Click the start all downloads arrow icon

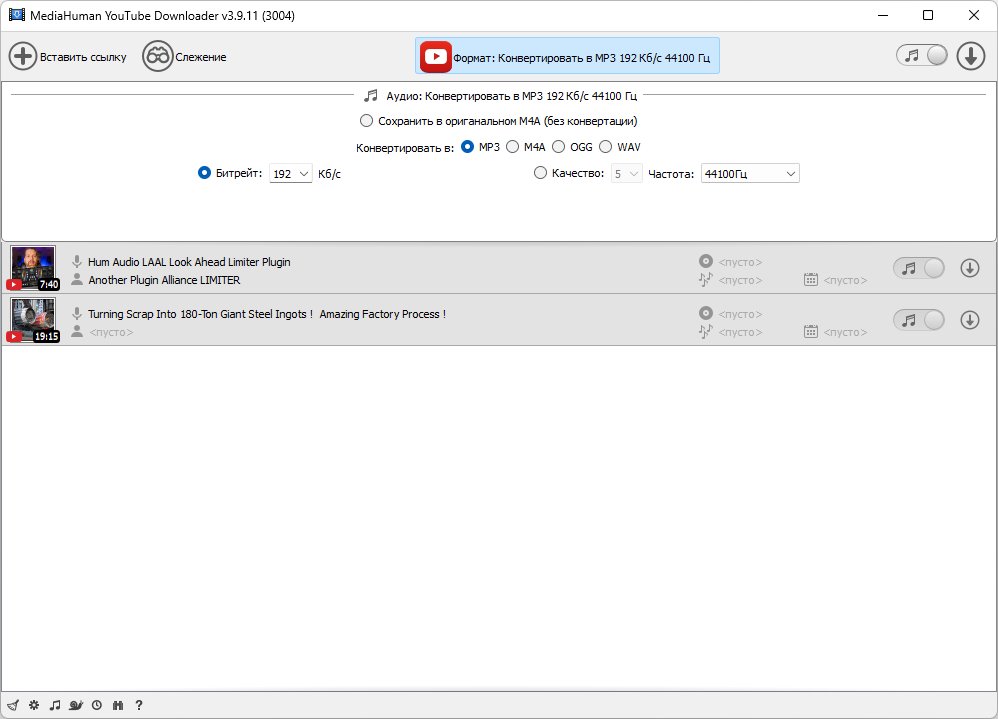970,56
